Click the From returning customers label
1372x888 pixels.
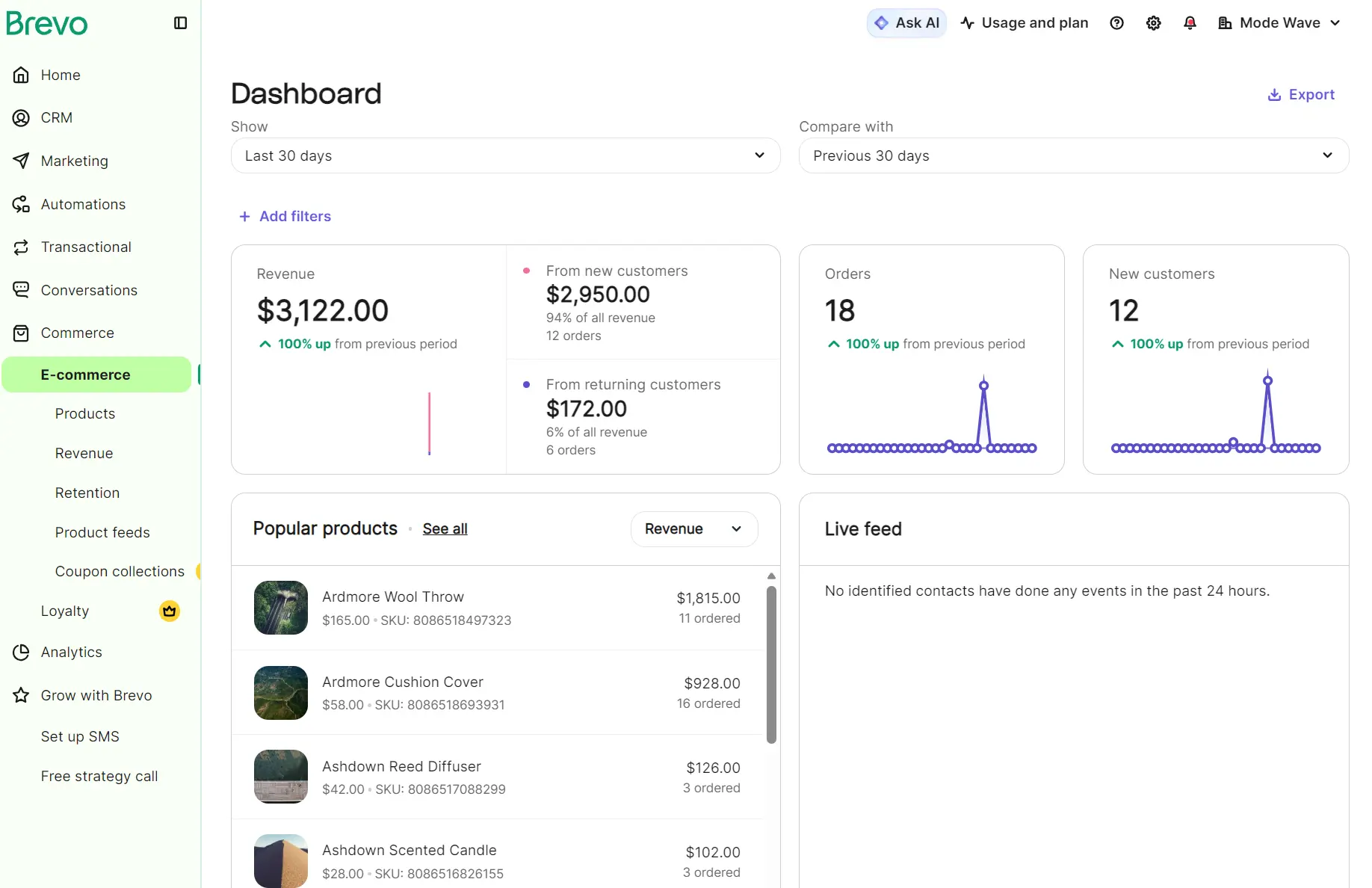(634, 385)
